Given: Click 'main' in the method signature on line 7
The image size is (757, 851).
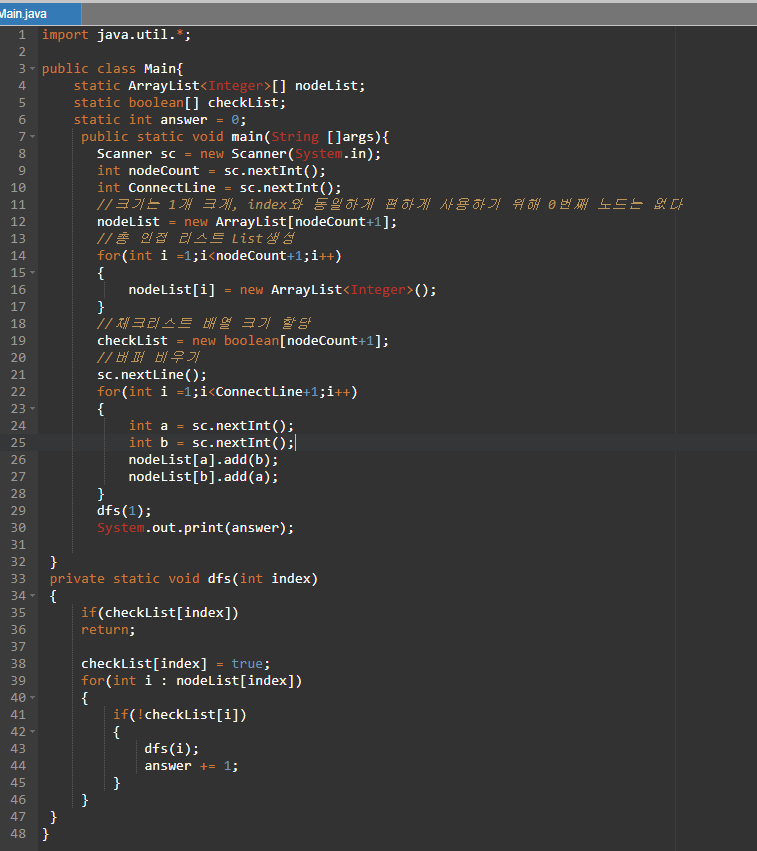Looking at the screenshot, I should [x=247, y=137].
